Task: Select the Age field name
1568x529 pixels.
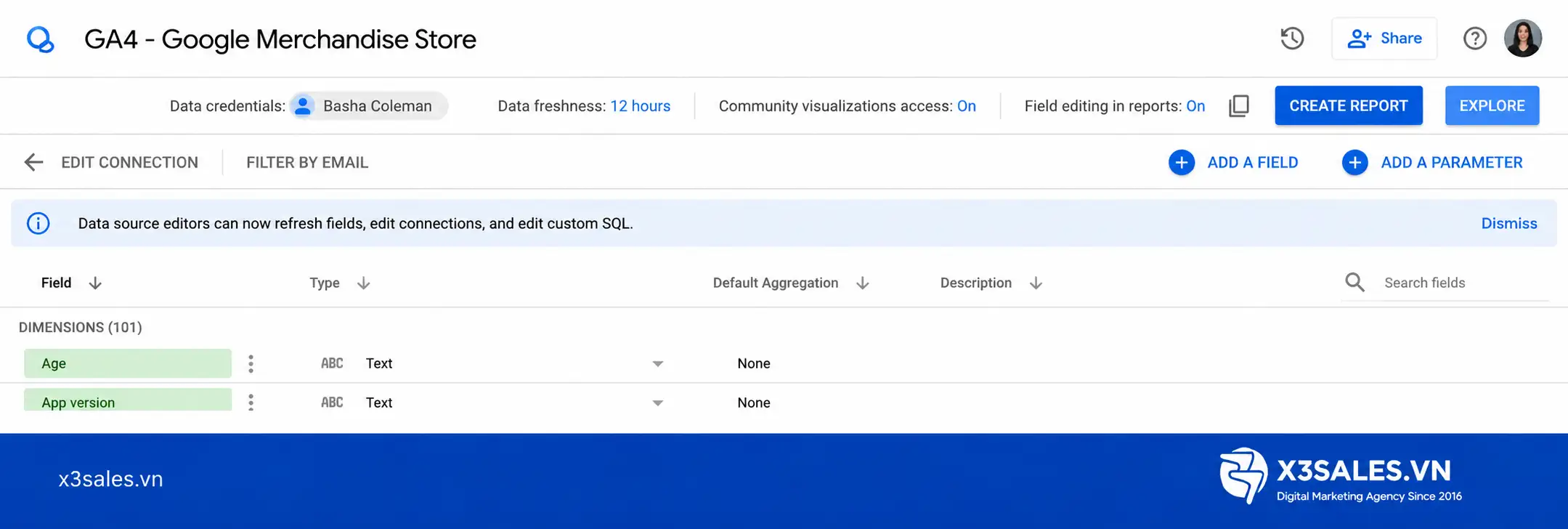Action: pos(128,363)
